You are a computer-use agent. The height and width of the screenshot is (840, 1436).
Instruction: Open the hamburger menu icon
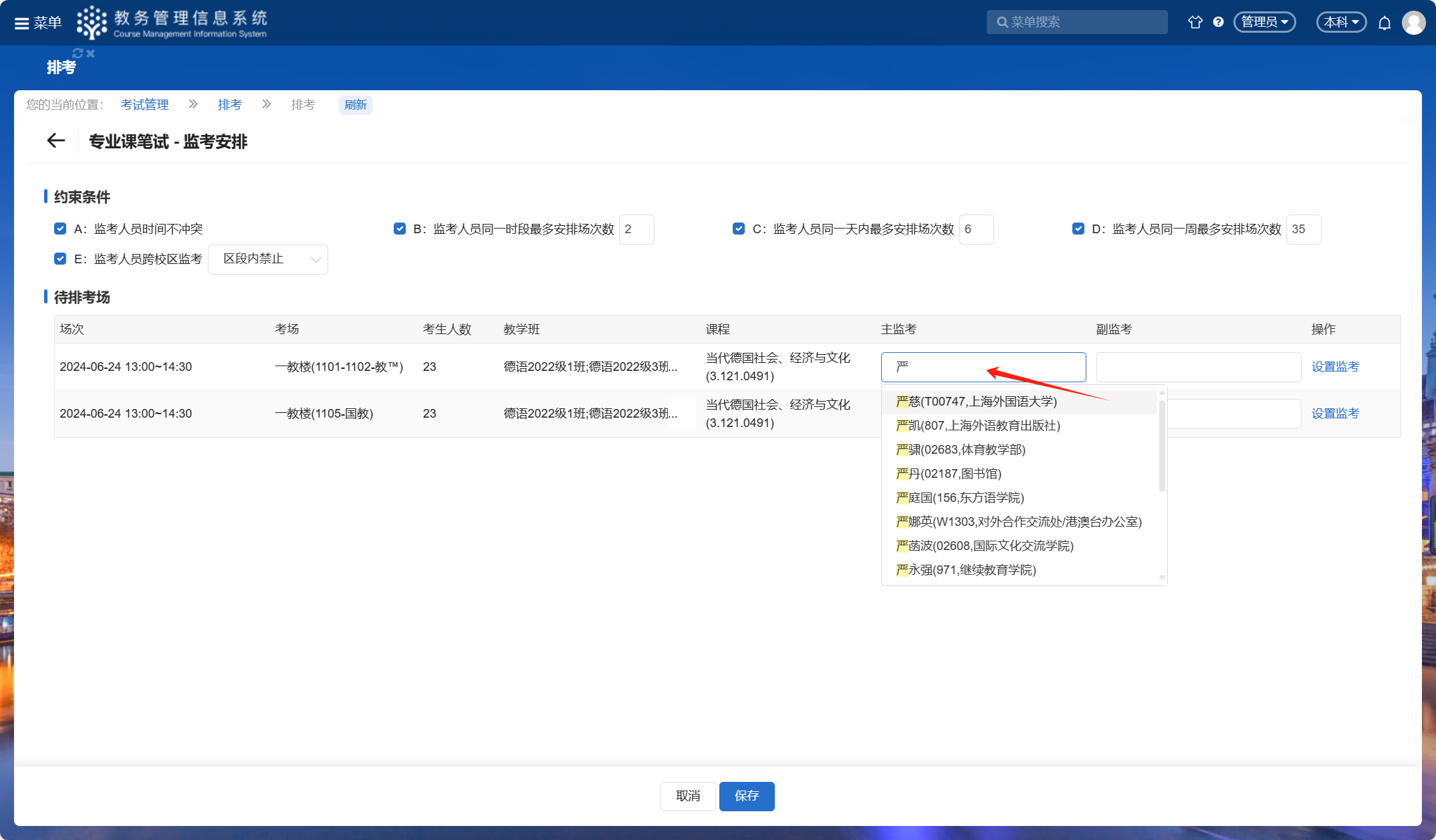(x=22, y=23)
